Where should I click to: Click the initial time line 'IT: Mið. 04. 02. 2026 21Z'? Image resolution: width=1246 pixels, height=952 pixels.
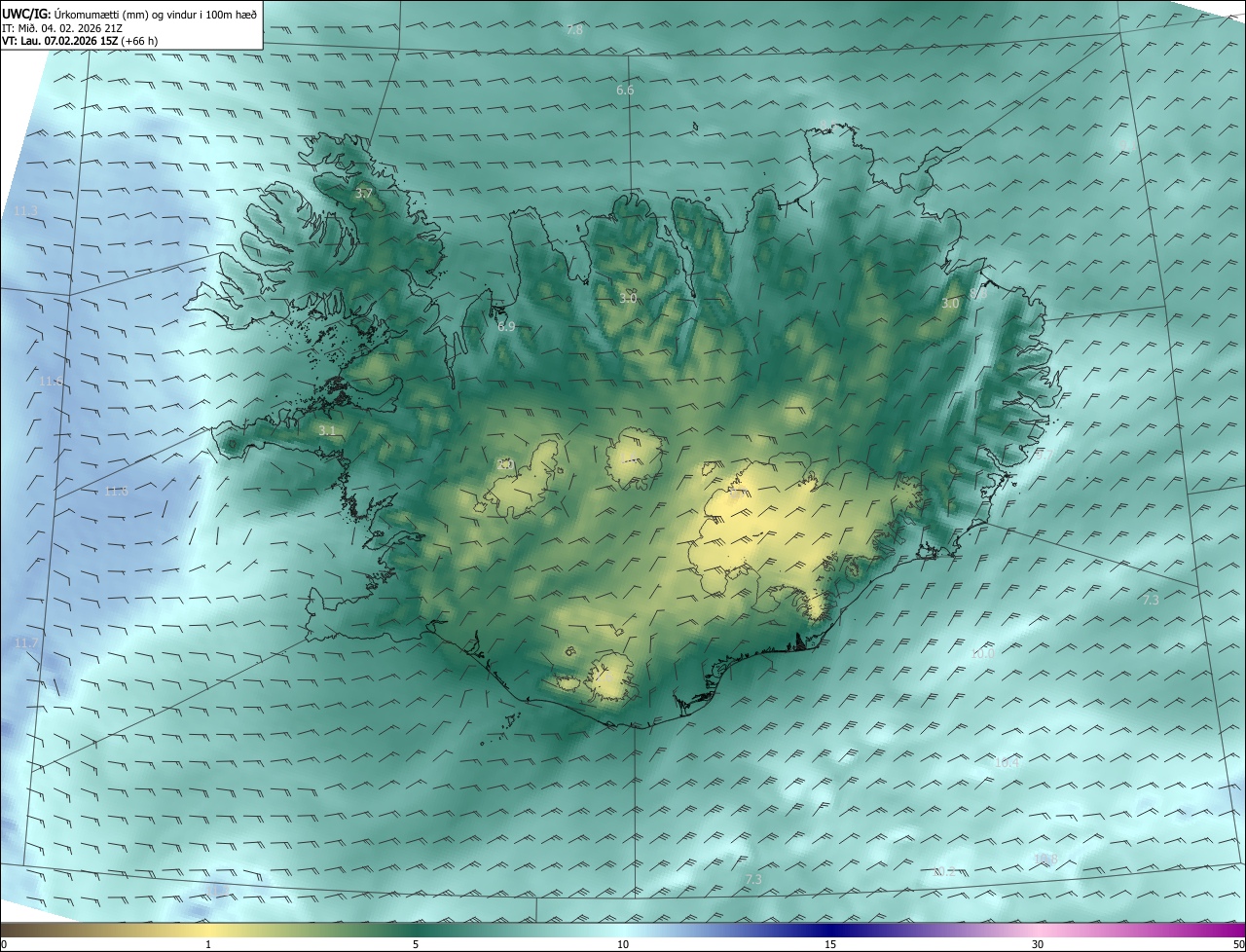pos(62,27)
